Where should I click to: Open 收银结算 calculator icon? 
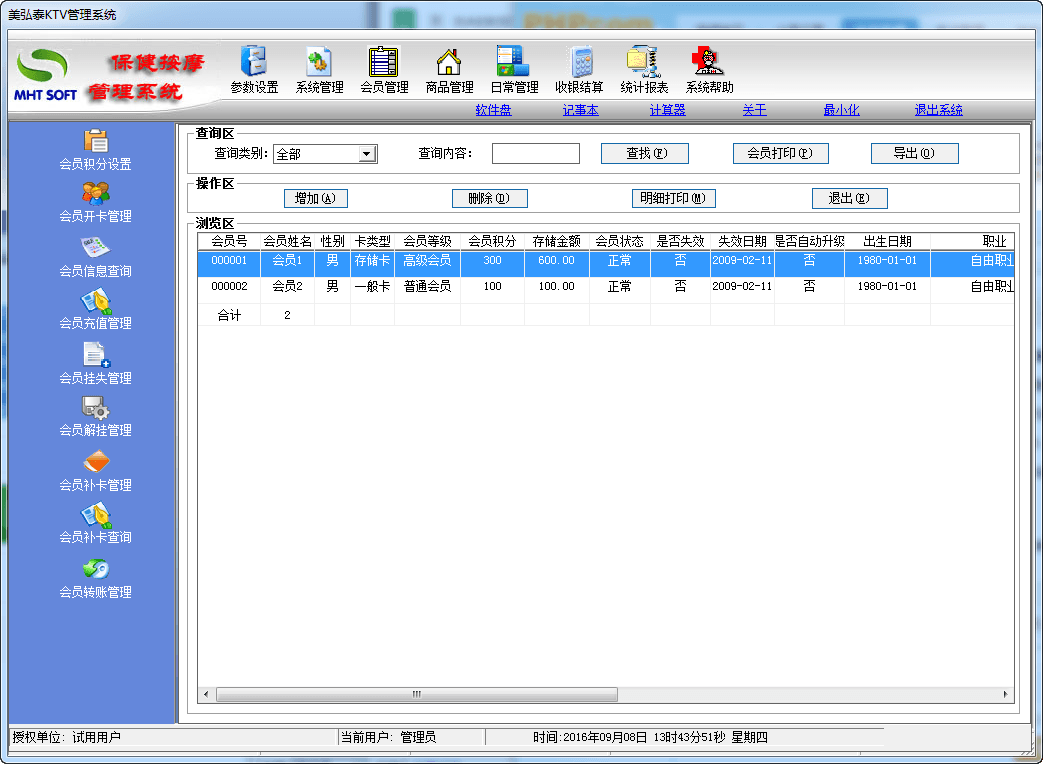[579, 62]
